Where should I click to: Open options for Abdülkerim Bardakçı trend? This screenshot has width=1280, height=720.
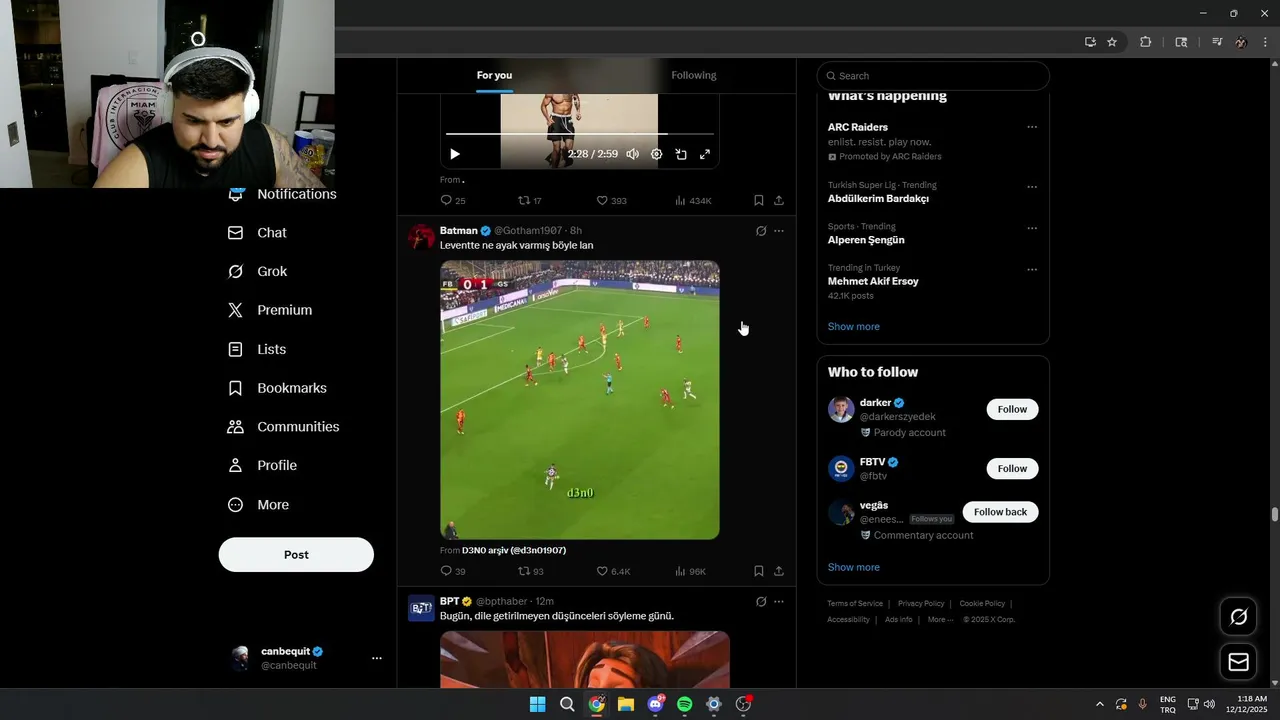[1032, 187]
